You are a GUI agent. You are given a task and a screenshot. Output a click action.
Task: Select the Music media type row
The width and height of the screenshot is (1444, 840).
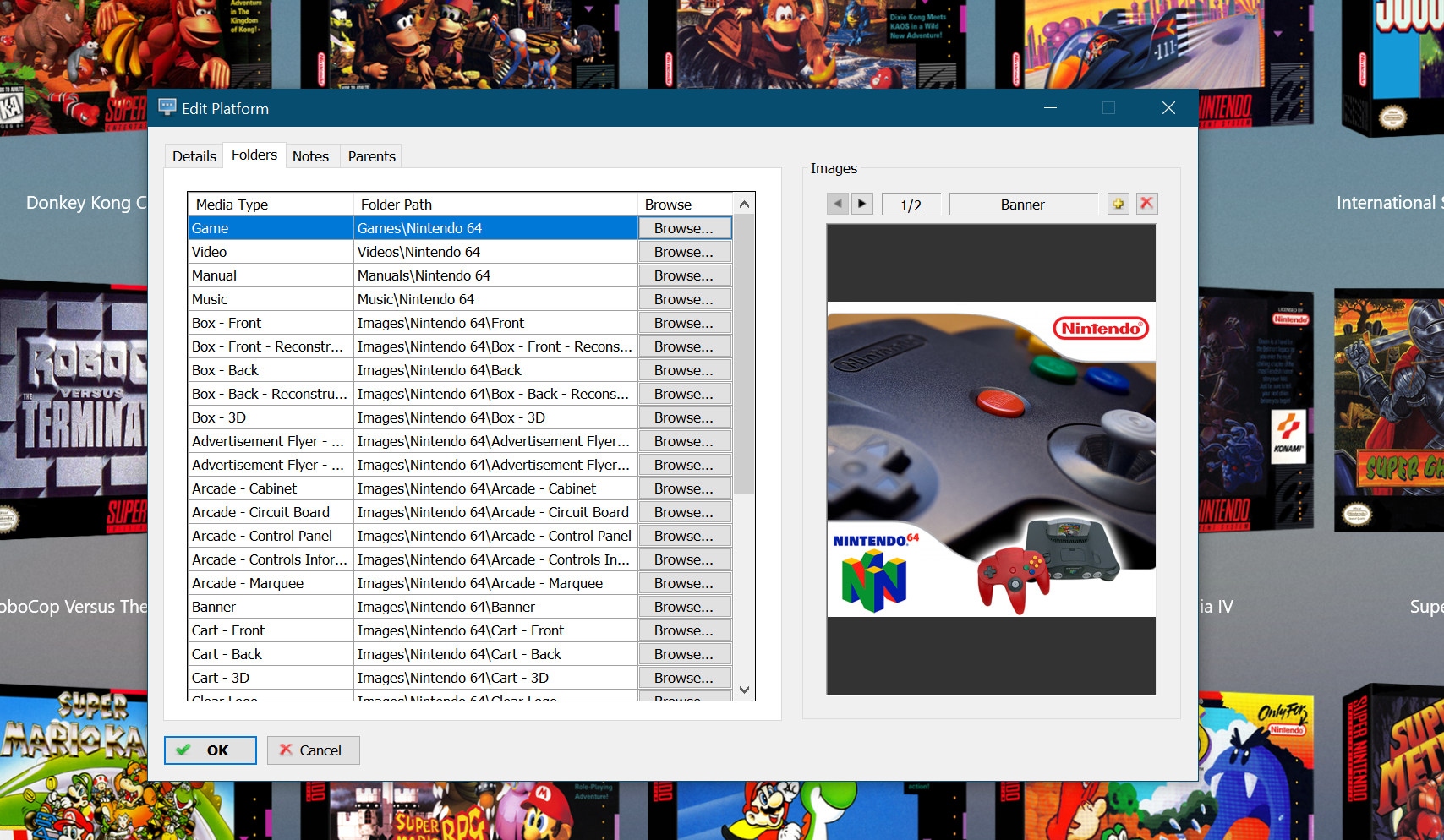(271, 299)
